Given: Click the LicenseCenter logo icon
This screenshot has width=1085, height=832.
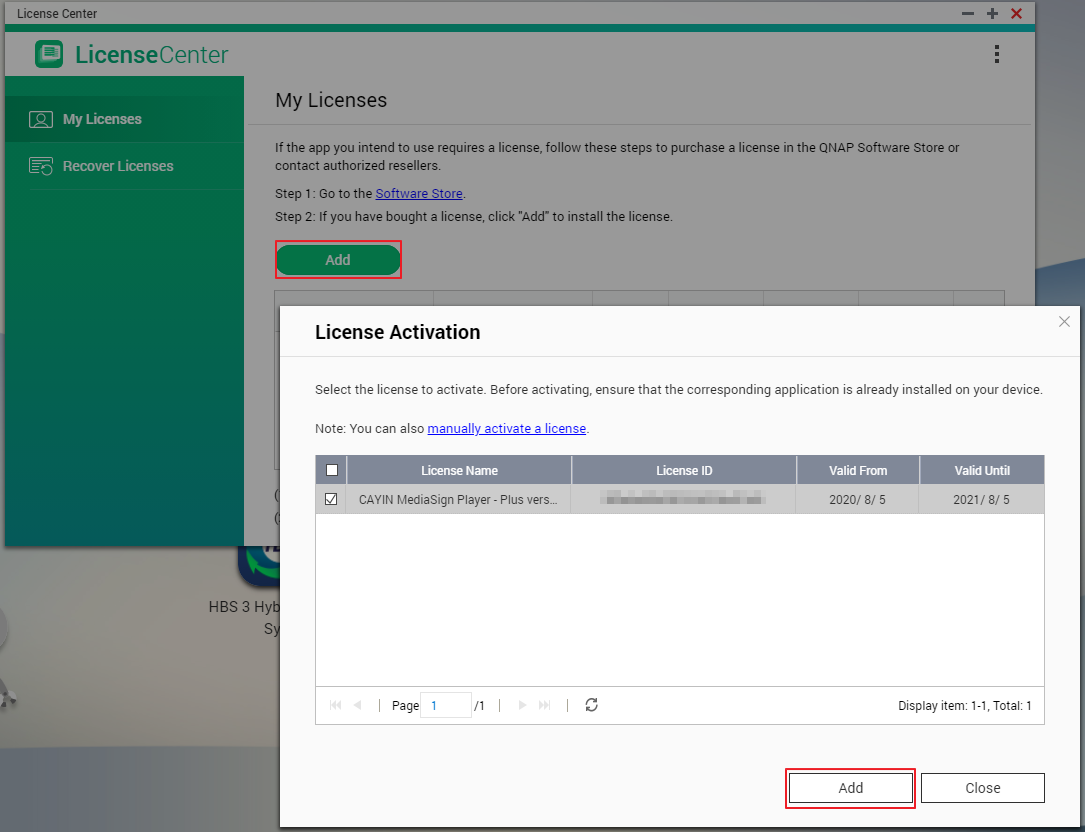Looking at the screenshot, I should [49, 54].
